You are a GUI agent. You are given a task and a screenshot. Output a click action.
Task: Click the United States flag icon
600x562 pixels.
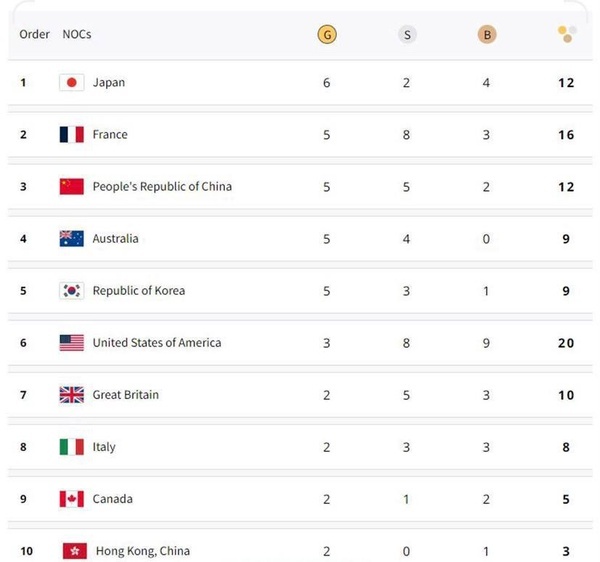pyautogui.click(x=71, y=343)
